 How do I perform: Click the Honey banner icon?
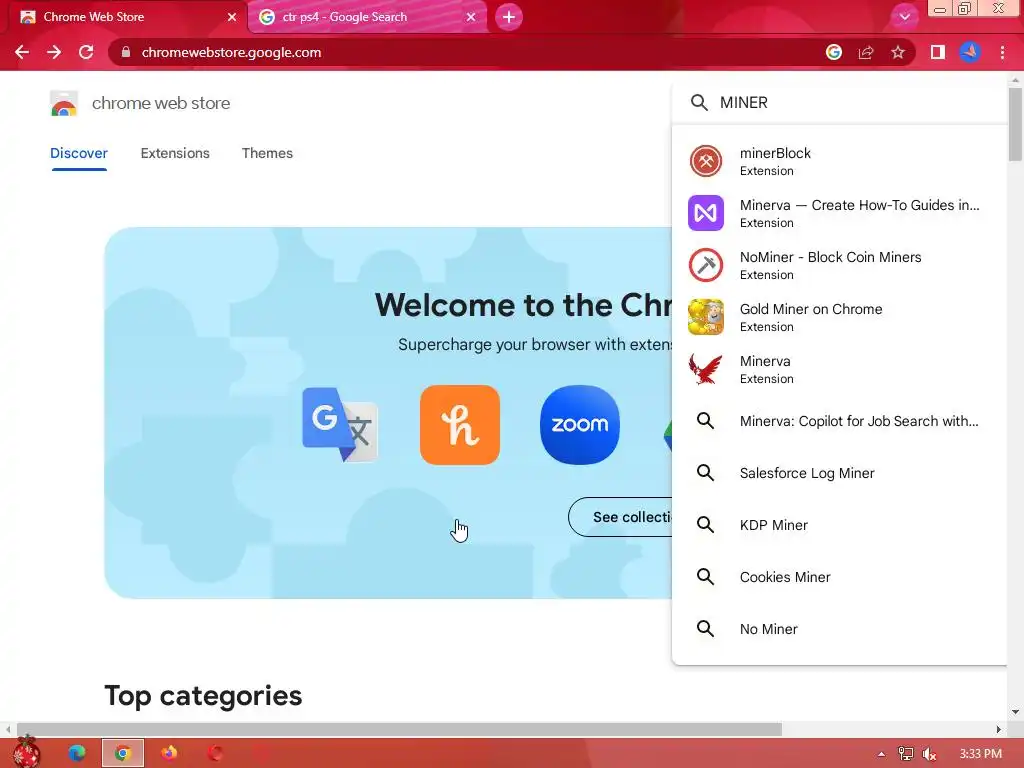click(460, 424)
